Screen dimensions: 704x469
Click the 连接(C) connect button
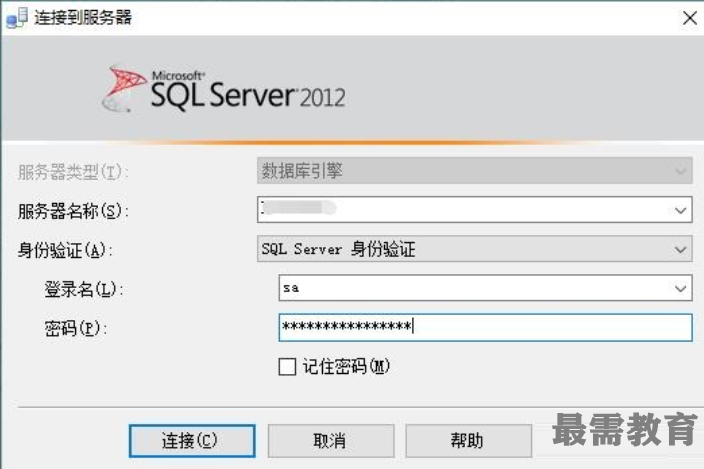point(192,441)
